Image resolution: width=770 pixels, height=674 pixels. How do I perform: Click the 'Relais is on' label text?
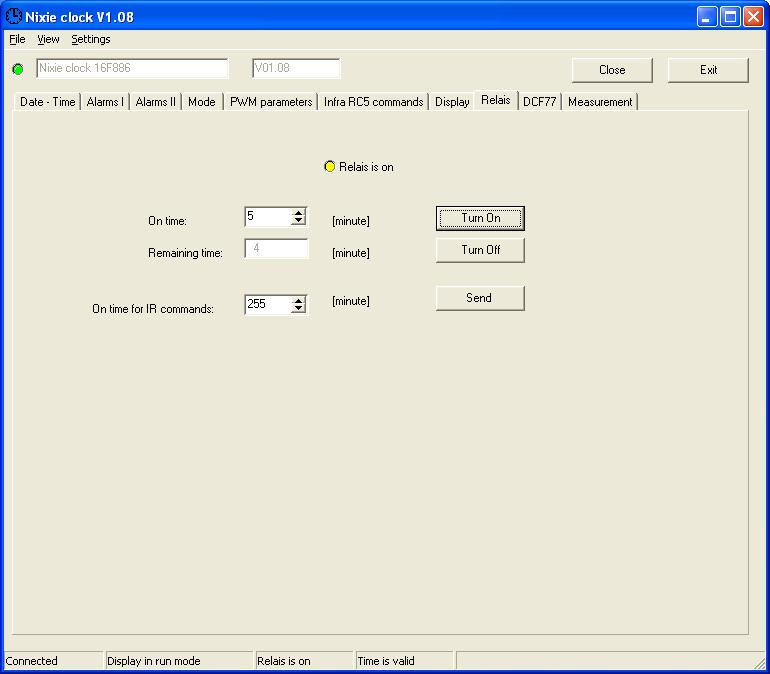pos(366,167)
